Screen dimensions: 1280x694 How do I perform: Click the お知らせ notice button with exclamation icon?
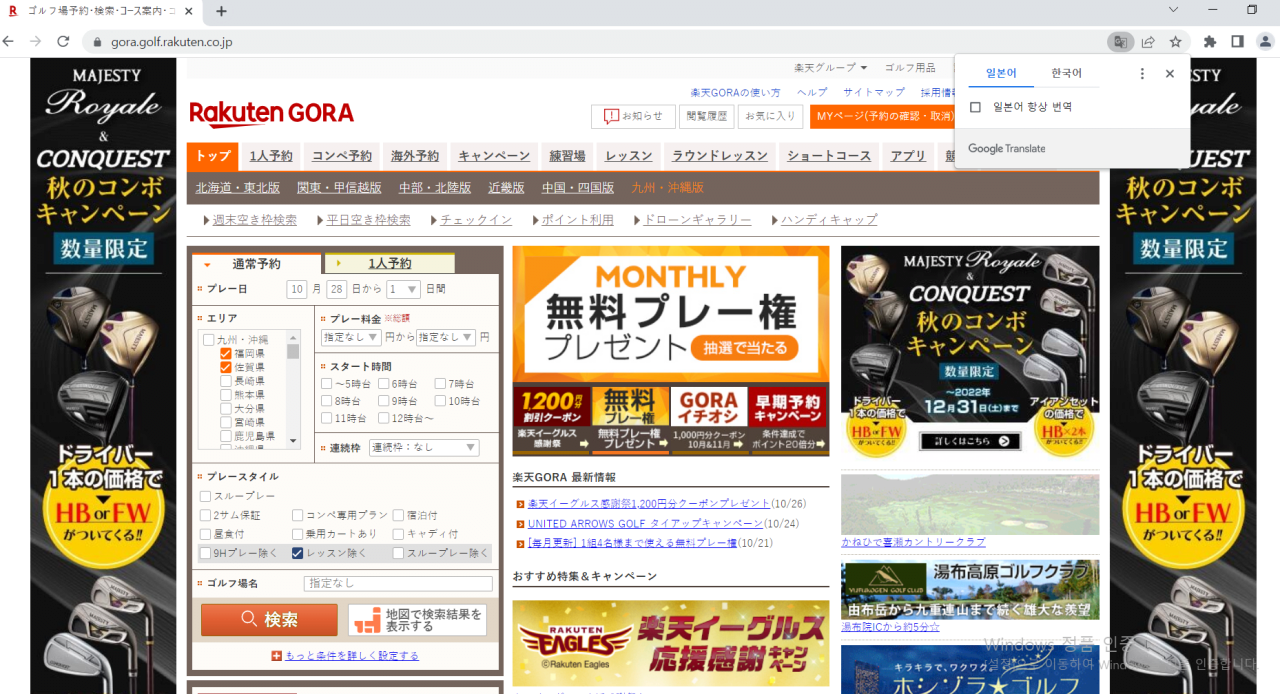point(633,116)
